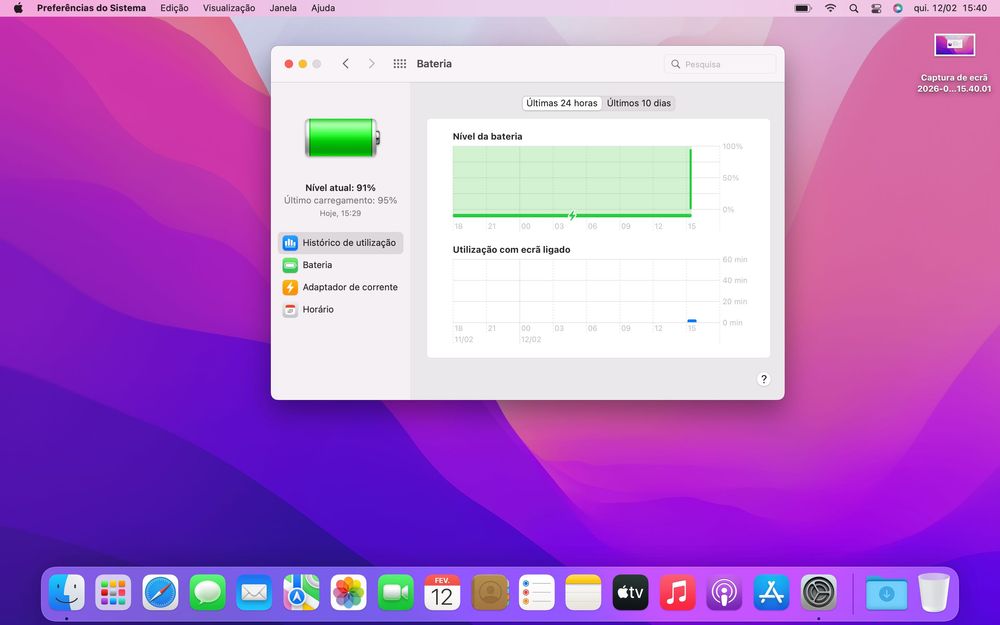Open Spotlight search magnifier in menu bar
Screen dimensions: 1000x625
click(854, 8)
